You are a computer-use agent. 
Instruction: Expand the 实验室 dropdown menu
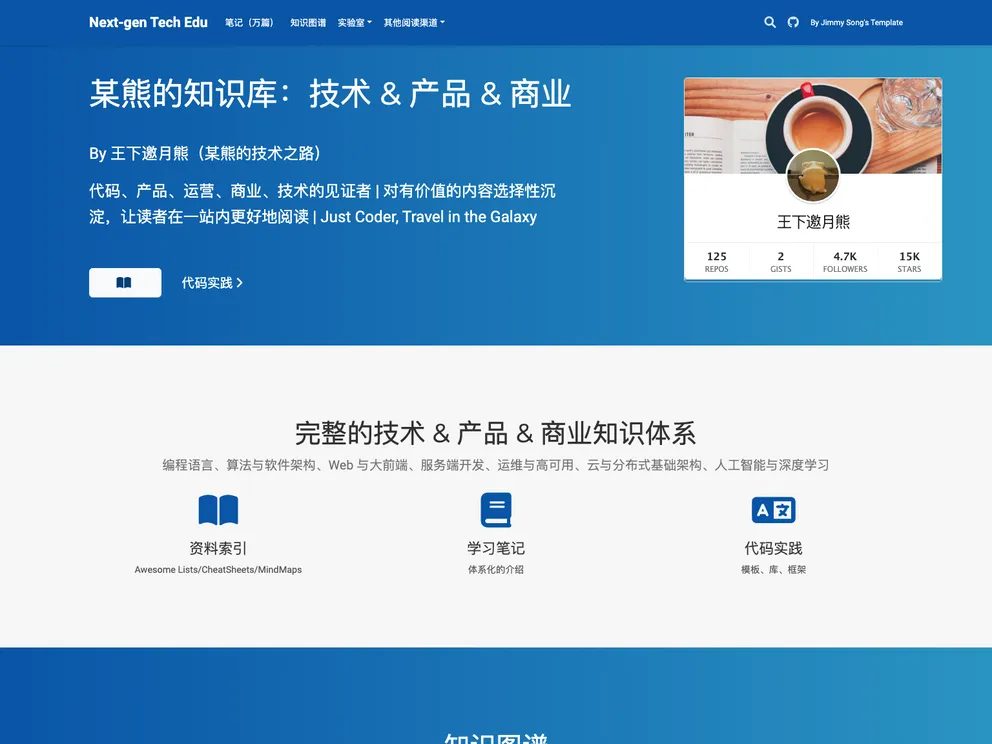pos(354,22)
